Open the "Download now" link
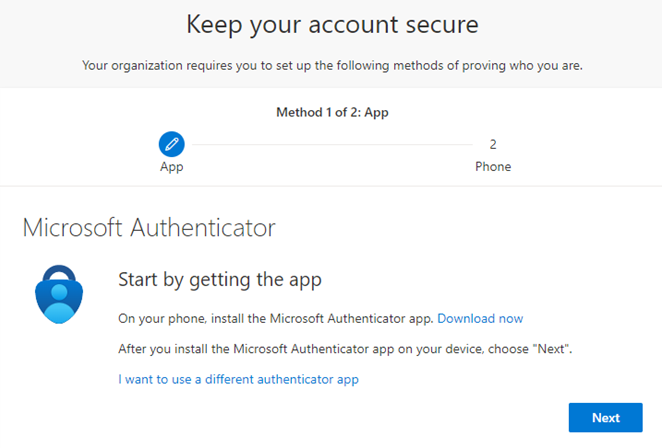The width and height of the screenshot is (662, 448). pyautogui.click(x=480, y=318)
